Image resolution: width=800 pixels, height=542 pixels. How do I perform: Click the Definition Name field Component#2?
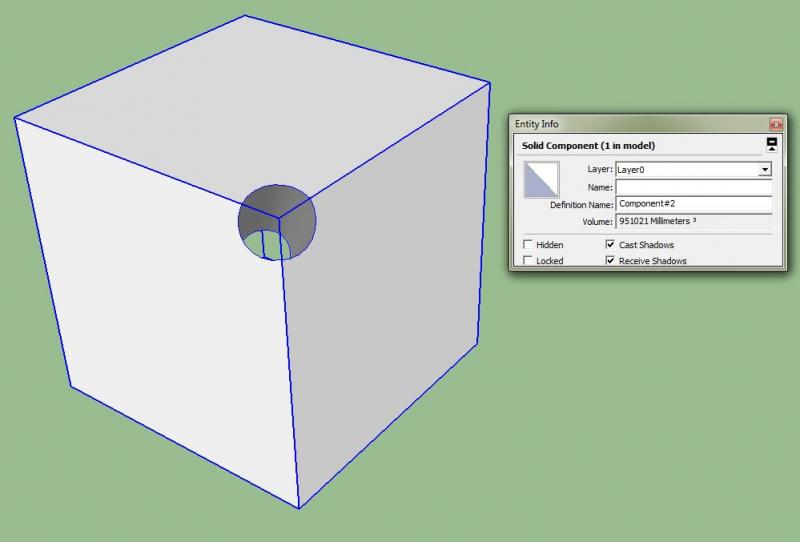point(693,204)
